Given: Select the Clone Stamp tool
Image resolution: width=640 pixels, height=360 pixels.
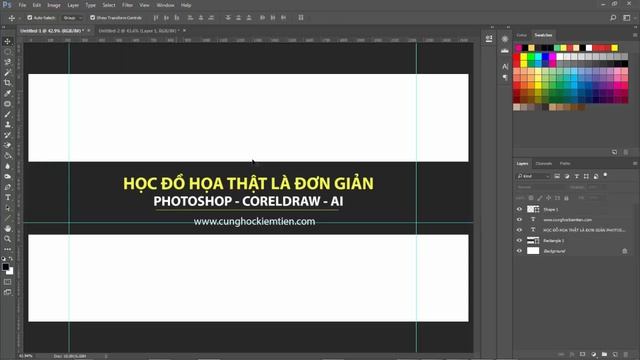Looking at the screenshot, I should [x=7, y=124].
